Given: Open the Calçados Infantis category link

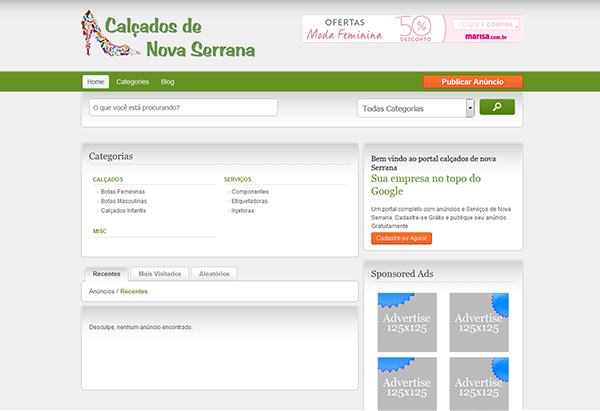Looking at the screenshot, I should tap(123, 210).
